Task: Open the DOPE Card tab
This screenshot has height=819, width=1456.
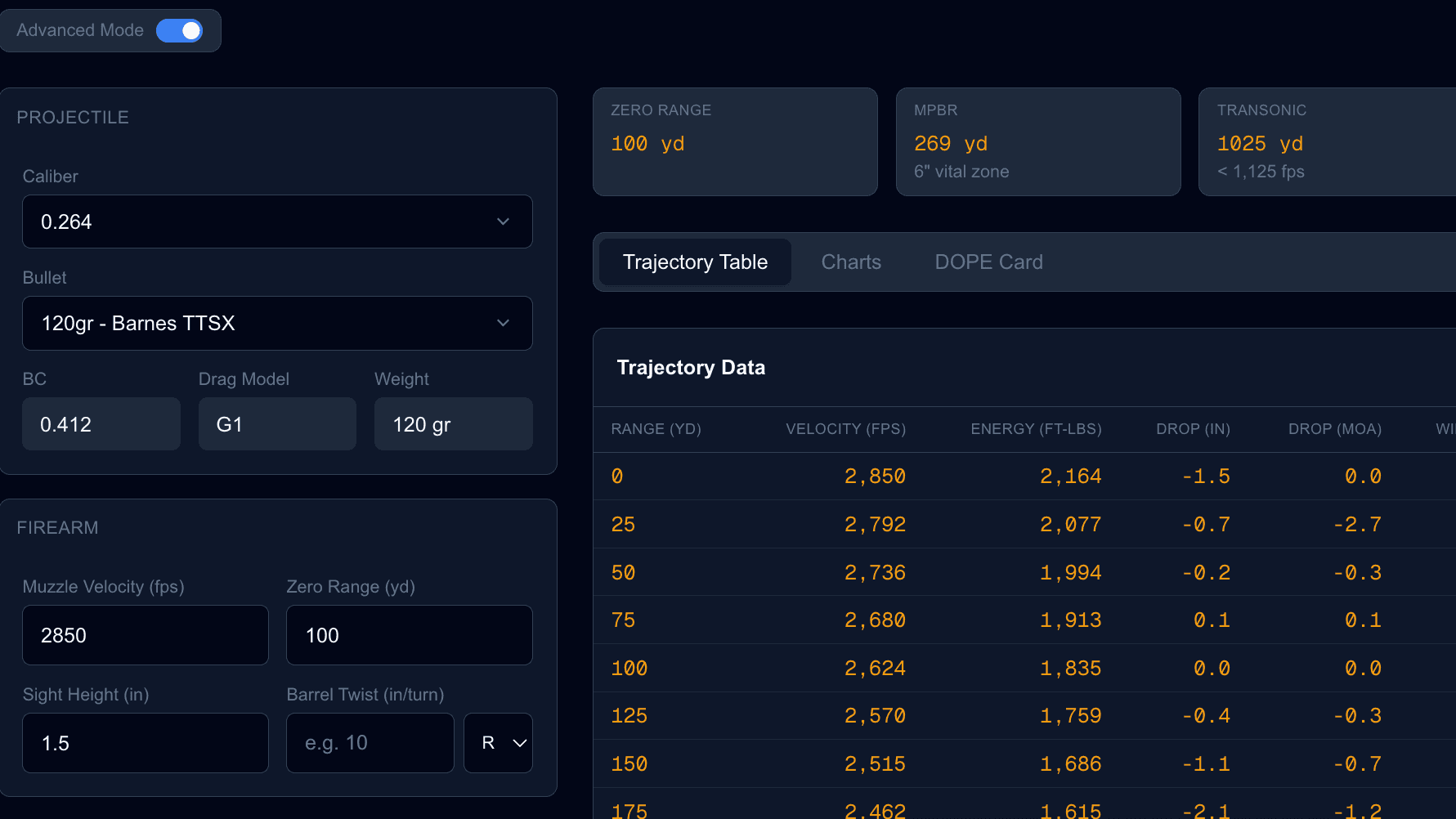Action: coord(988,262)
